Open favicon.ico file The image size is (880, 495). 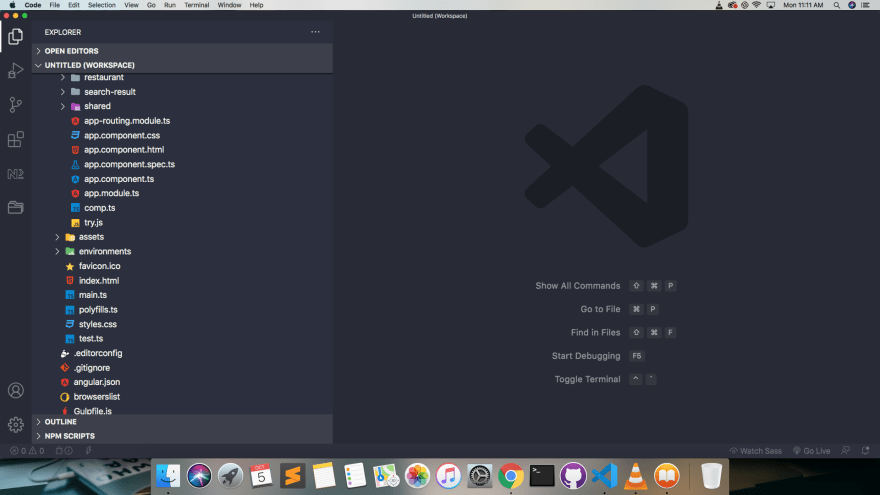pos(99,266)
